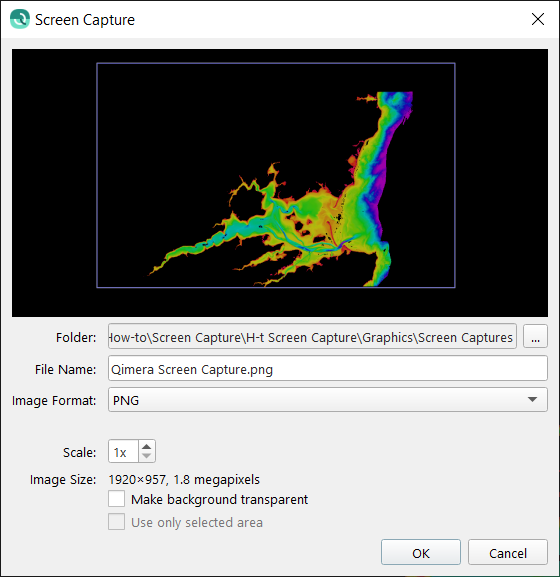Open the PNG image format combo box
The image size is (560, 577).
(327, 400)
